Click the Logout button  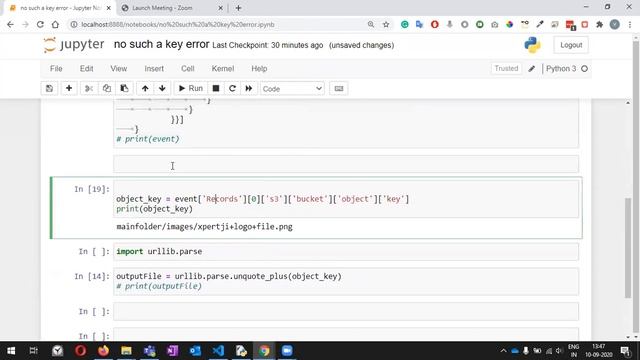pos(571,45)
